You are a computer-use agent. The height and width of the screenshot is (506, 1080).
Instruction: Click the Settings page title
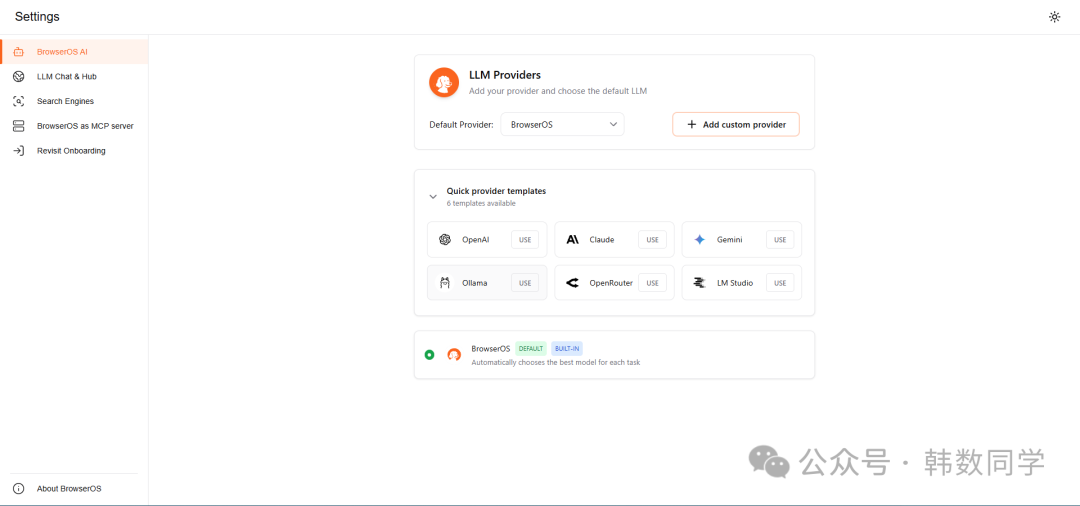coord(37,17)
